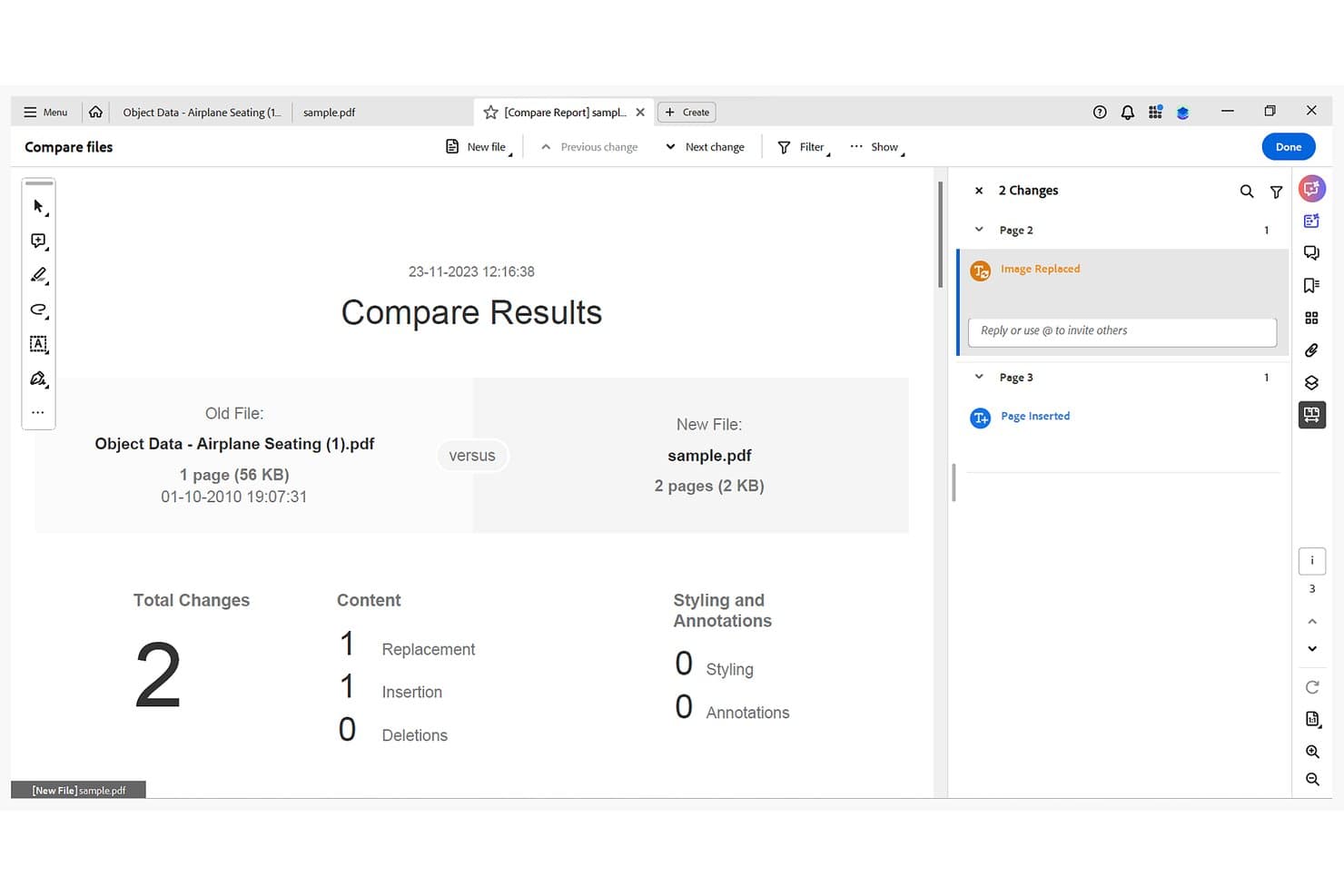Open the help question mark icon
The height and width of the screenshot is (896, 1344).
click(1100, 113)
